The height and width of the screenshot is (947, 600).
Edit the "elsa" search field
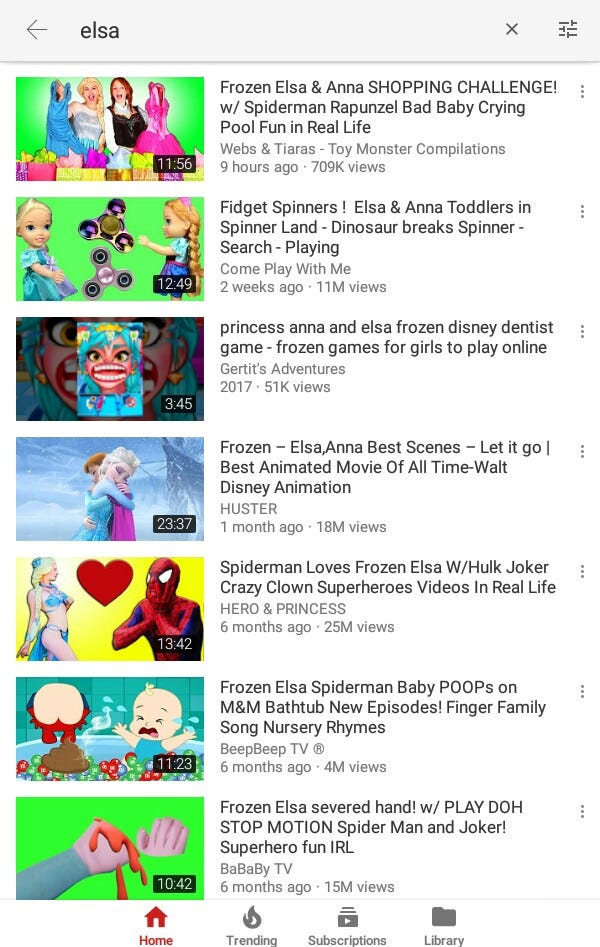284,30
